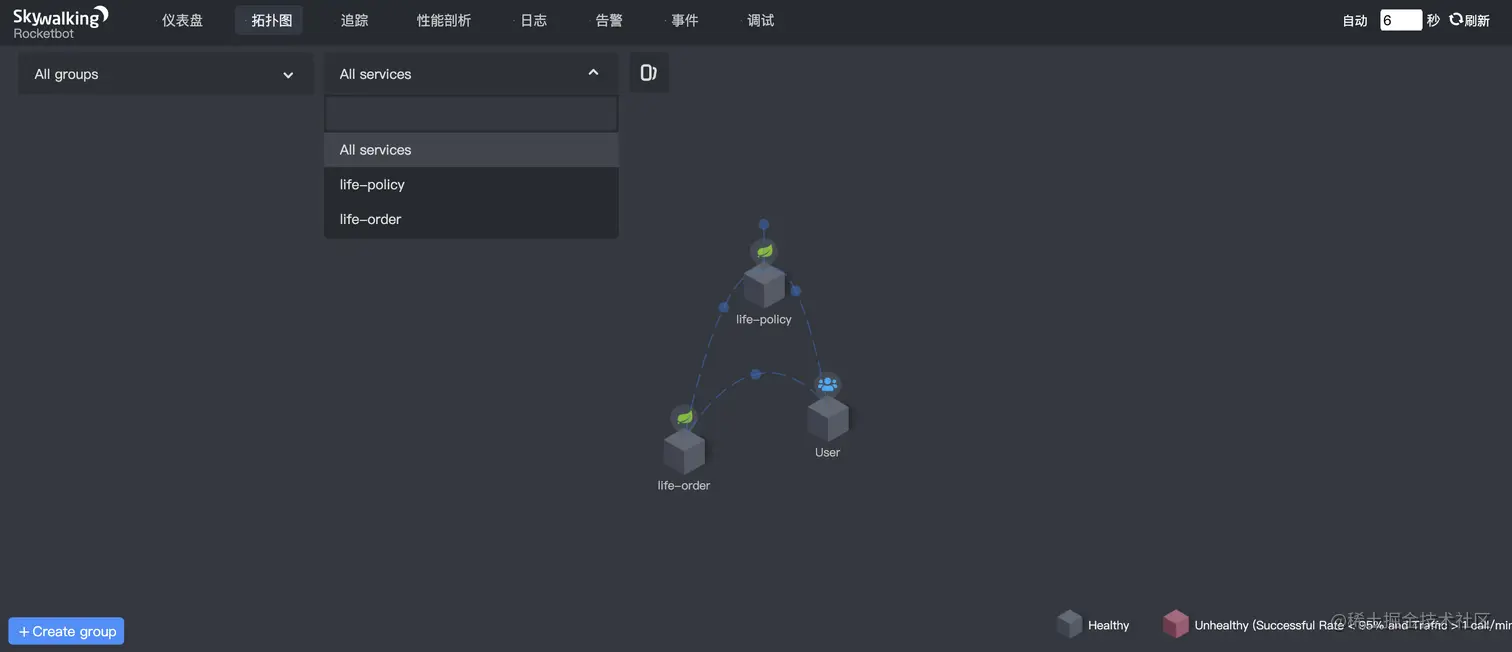Click the User node cube
Image resolution: width=1512 pixels, height=652 pixels.
[x=828, y=419]
